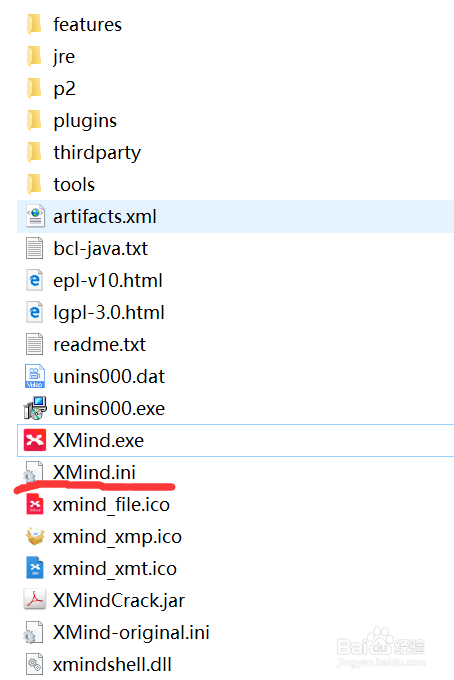Image resolution: width=454 pixels, height=680 pixels.
Task: Click the unins000.dat file icon
Action: (x=35, y=376)
